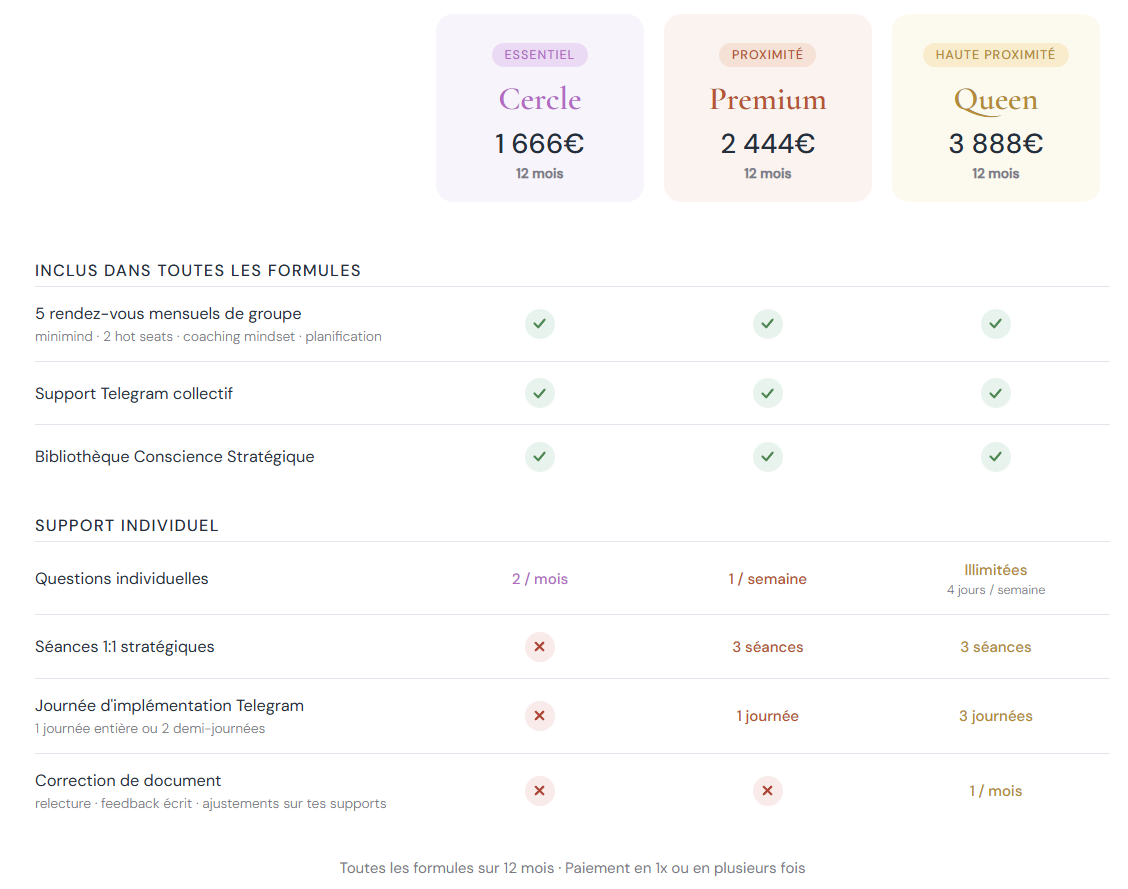The height and width of the screenshot is (889, 1128).
Task: Select the PROXIMITÉ badge label
Action: pyautogui.click(x=768, y=55)
